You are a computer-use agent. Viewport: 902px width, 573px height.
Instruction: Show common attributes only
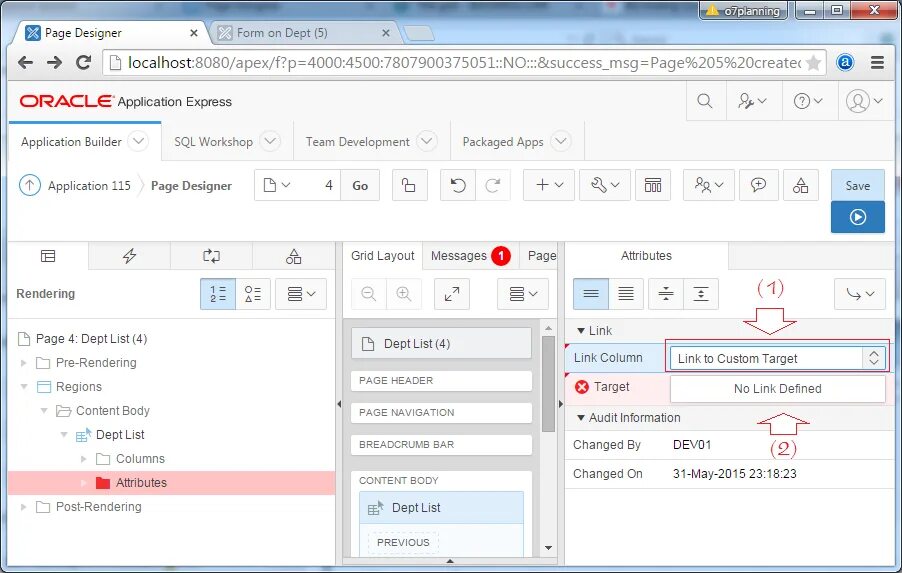click(591, 294)
